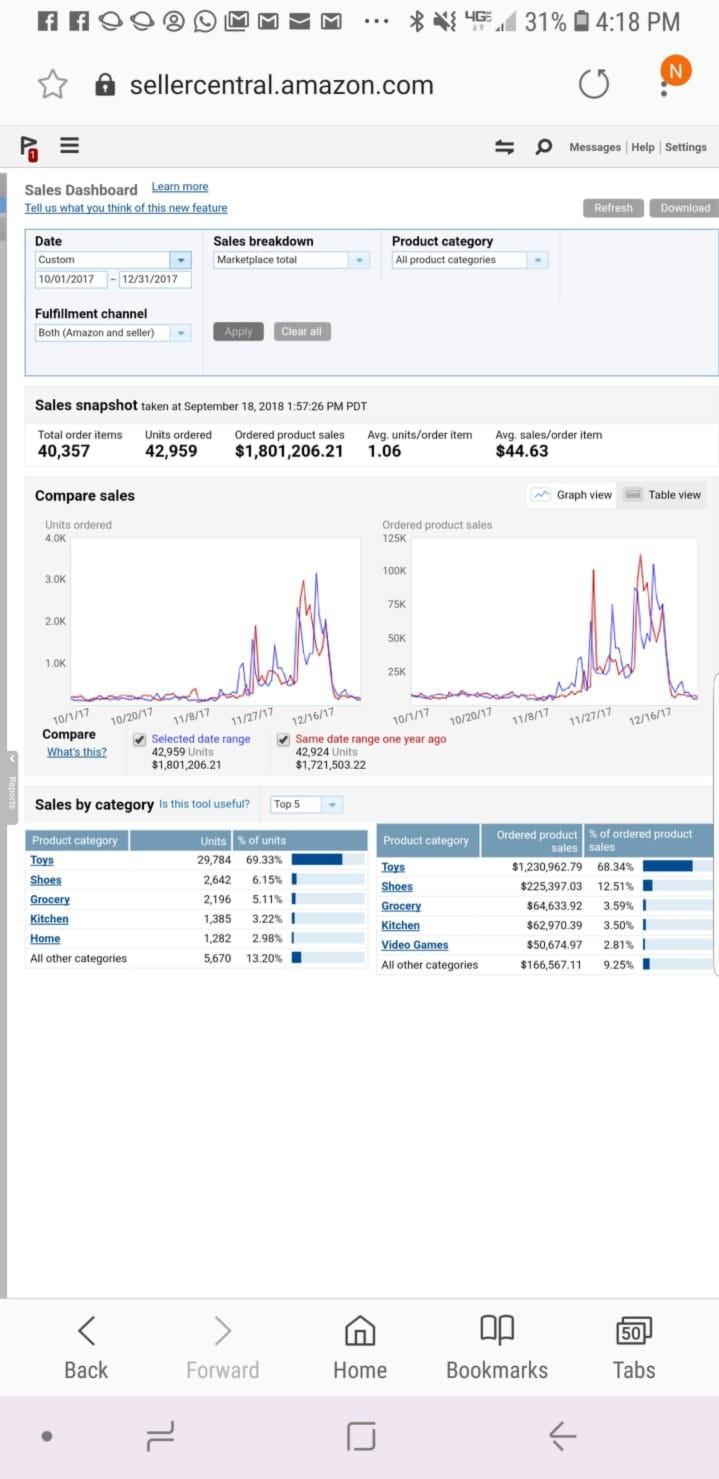Switch to Graph view

click(572, 495)
